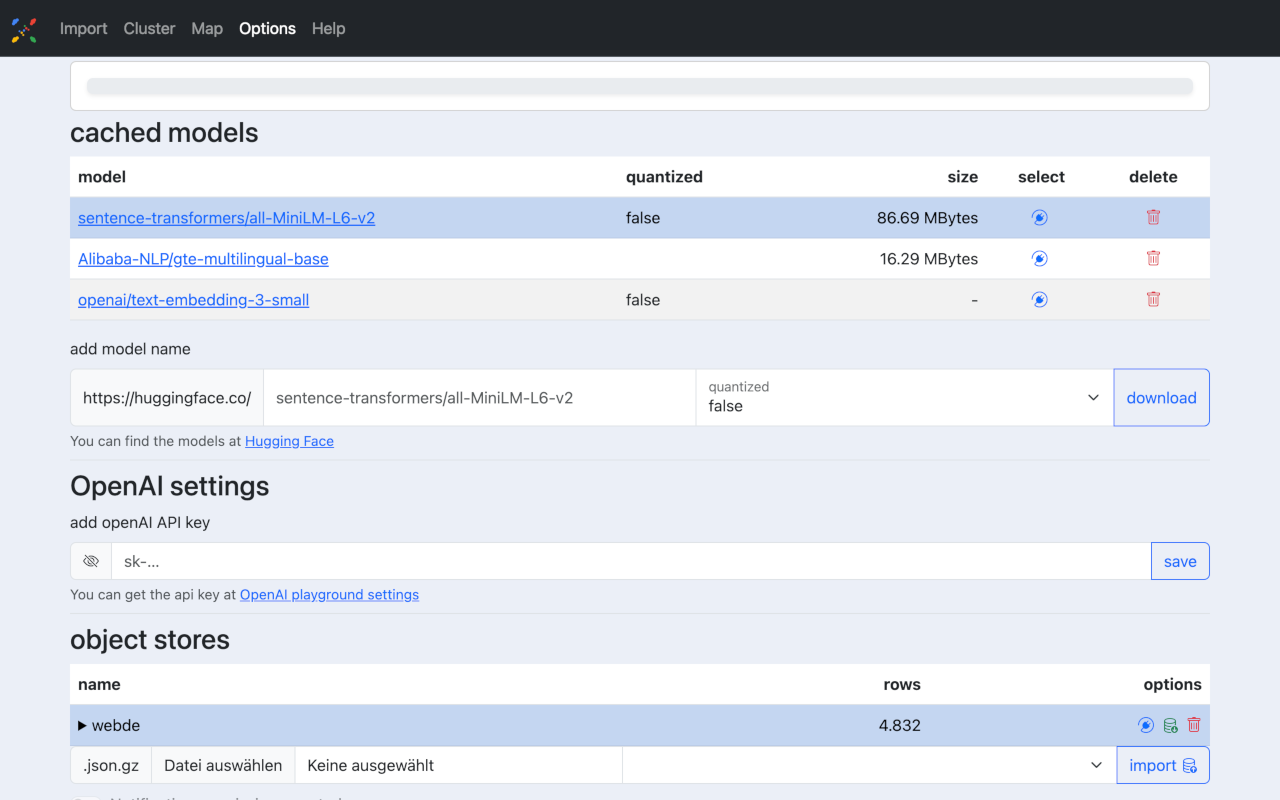Click the 'quantized' column header

pyautogui.click(x=664, y=176)
